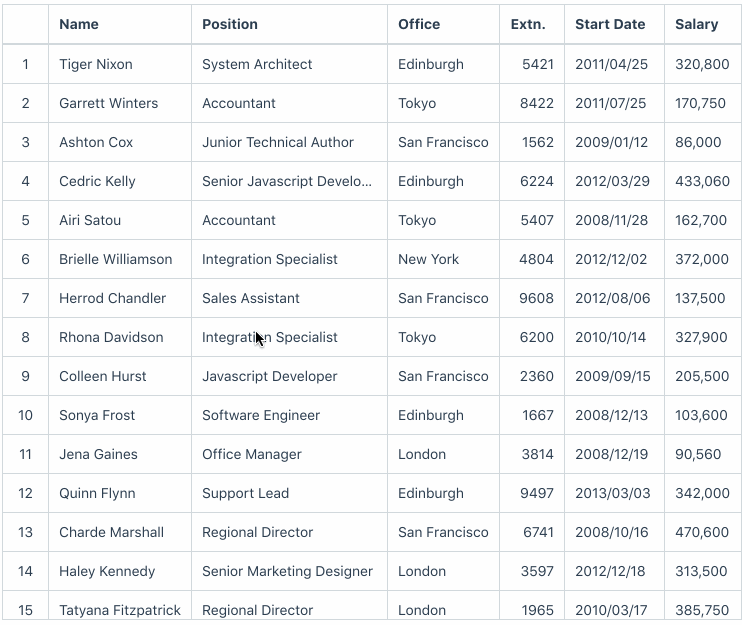Select row number 11 cell

(26, 454)
